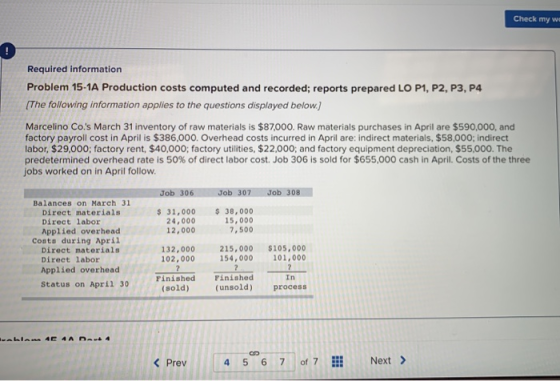
Task: Click the question mark under Job 306
Action: click(x=178, y=268)
